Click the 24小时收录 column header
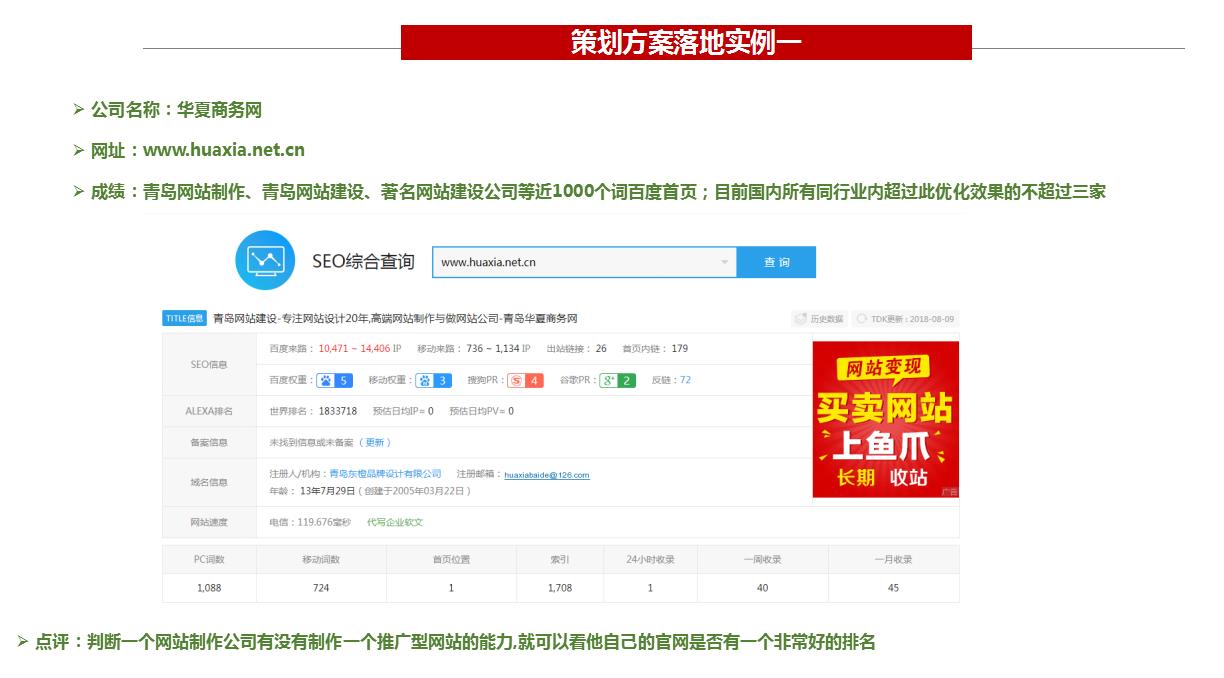Viewport: 1224px width, 678px height. (650, 560)
